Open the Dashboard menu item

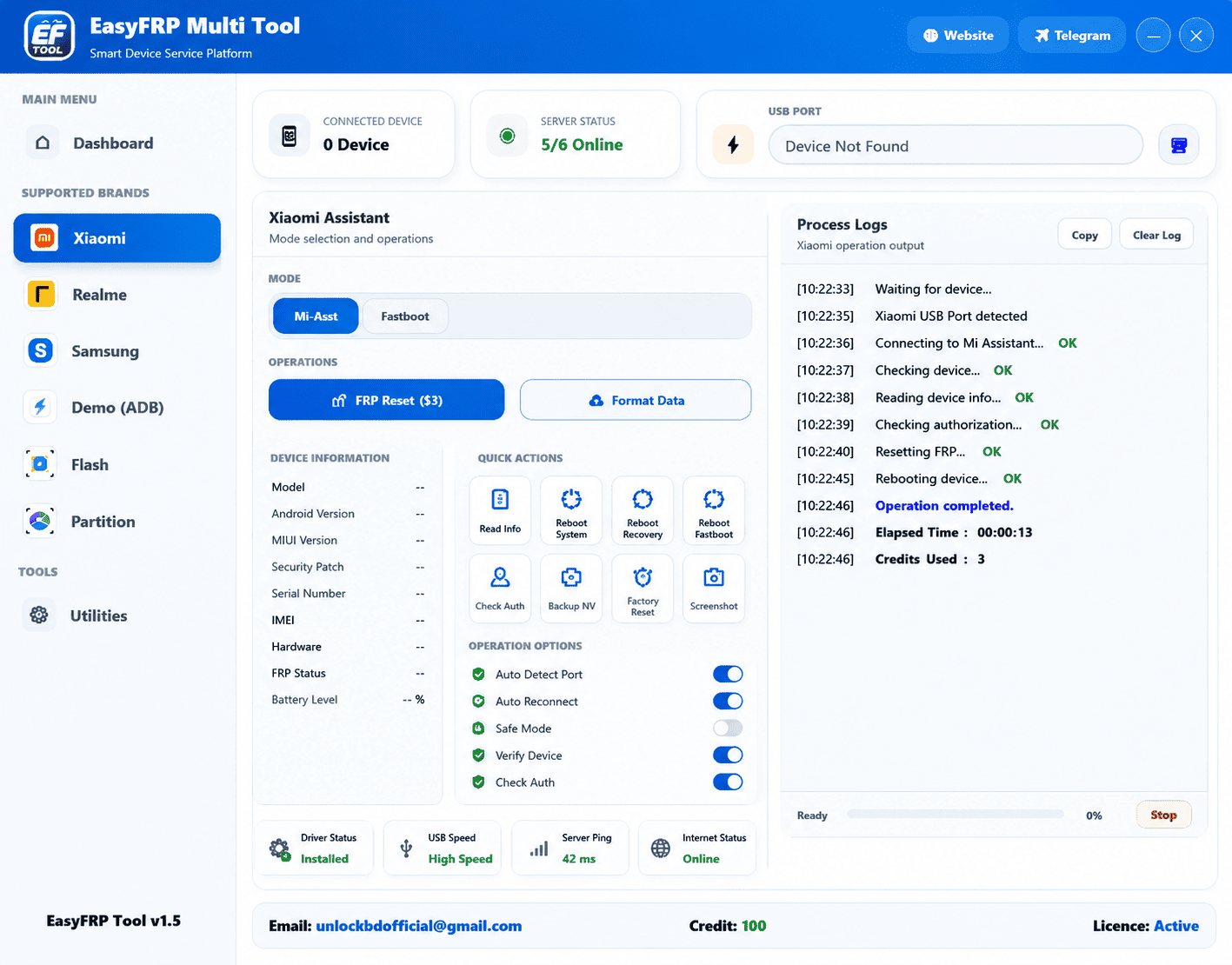[x=117, y=143]
